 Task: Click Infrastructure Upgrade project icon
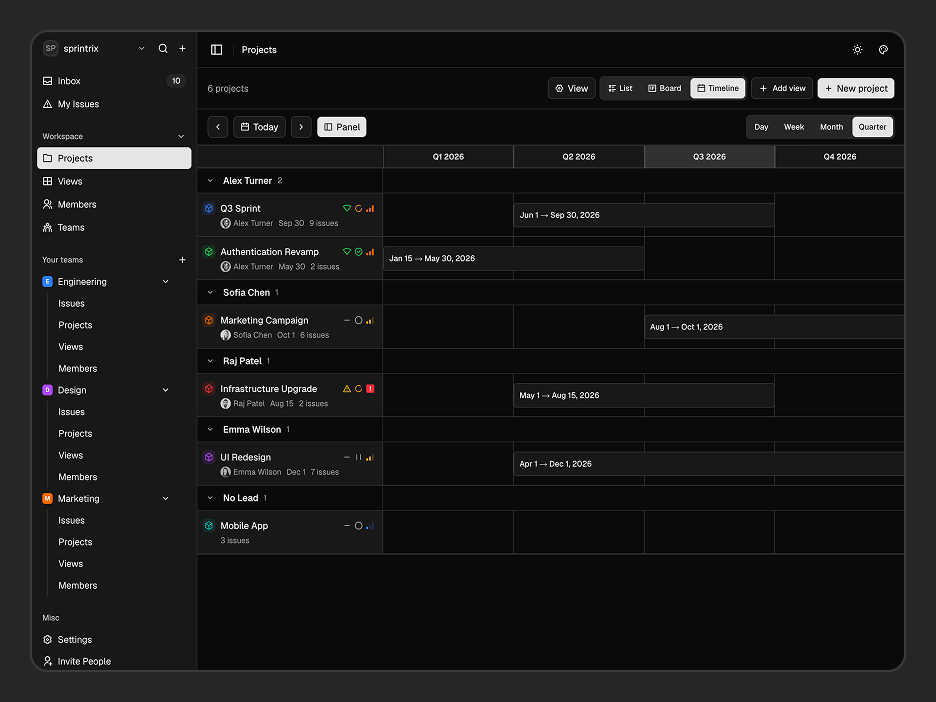209,389
